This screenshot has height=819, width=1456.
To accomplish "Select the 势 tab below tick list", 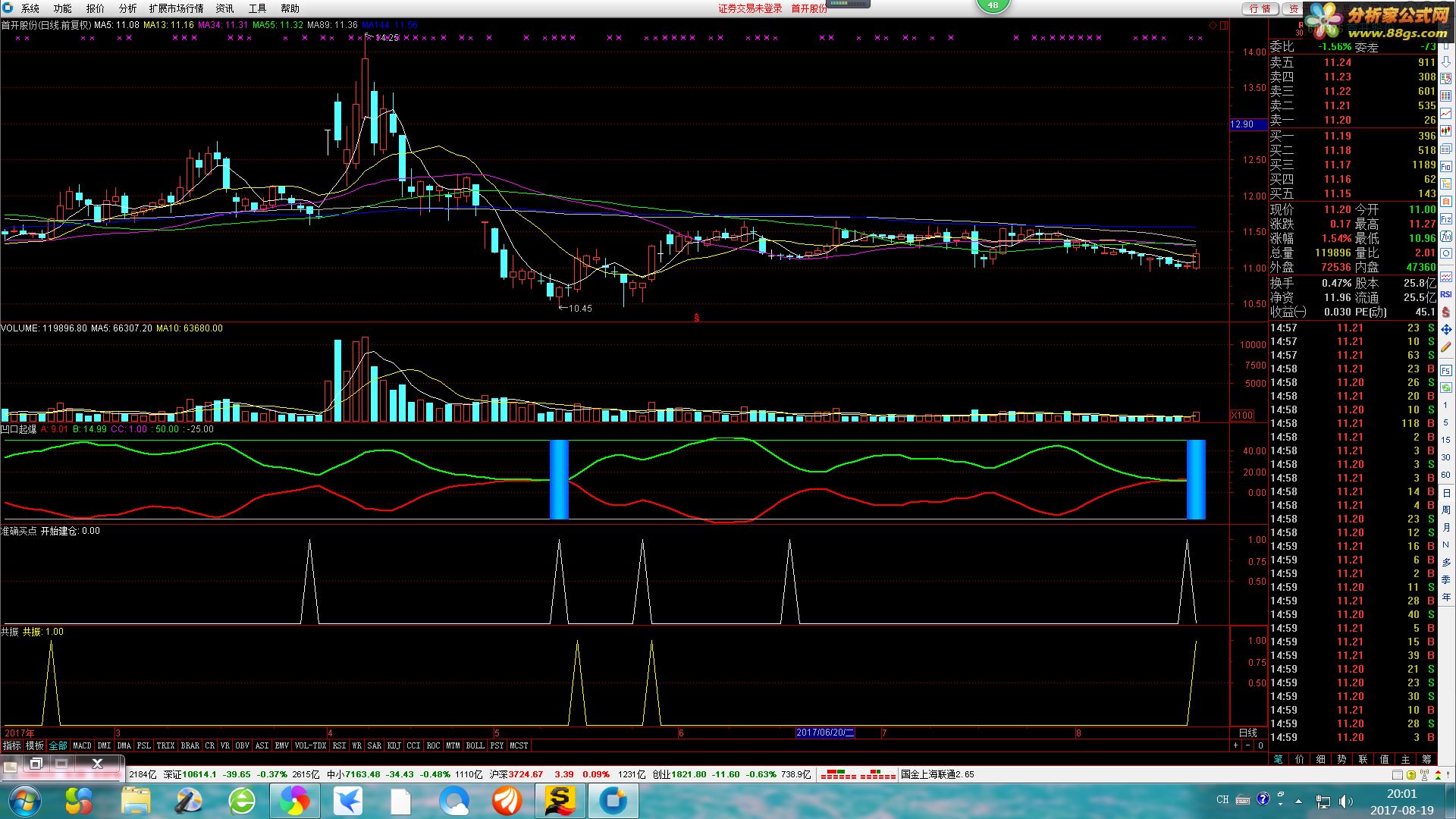I will click(1341, 759).
